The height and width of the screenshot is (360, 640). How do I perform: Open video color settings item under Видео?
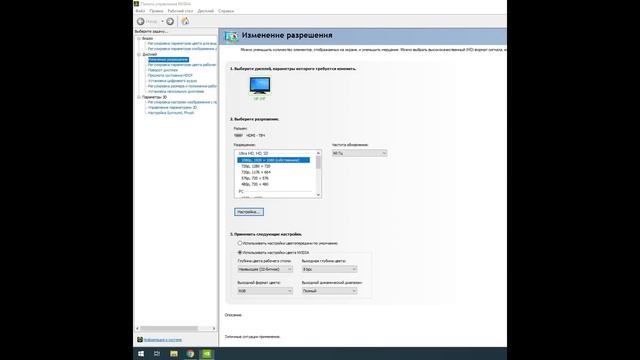tap(182, 43)
